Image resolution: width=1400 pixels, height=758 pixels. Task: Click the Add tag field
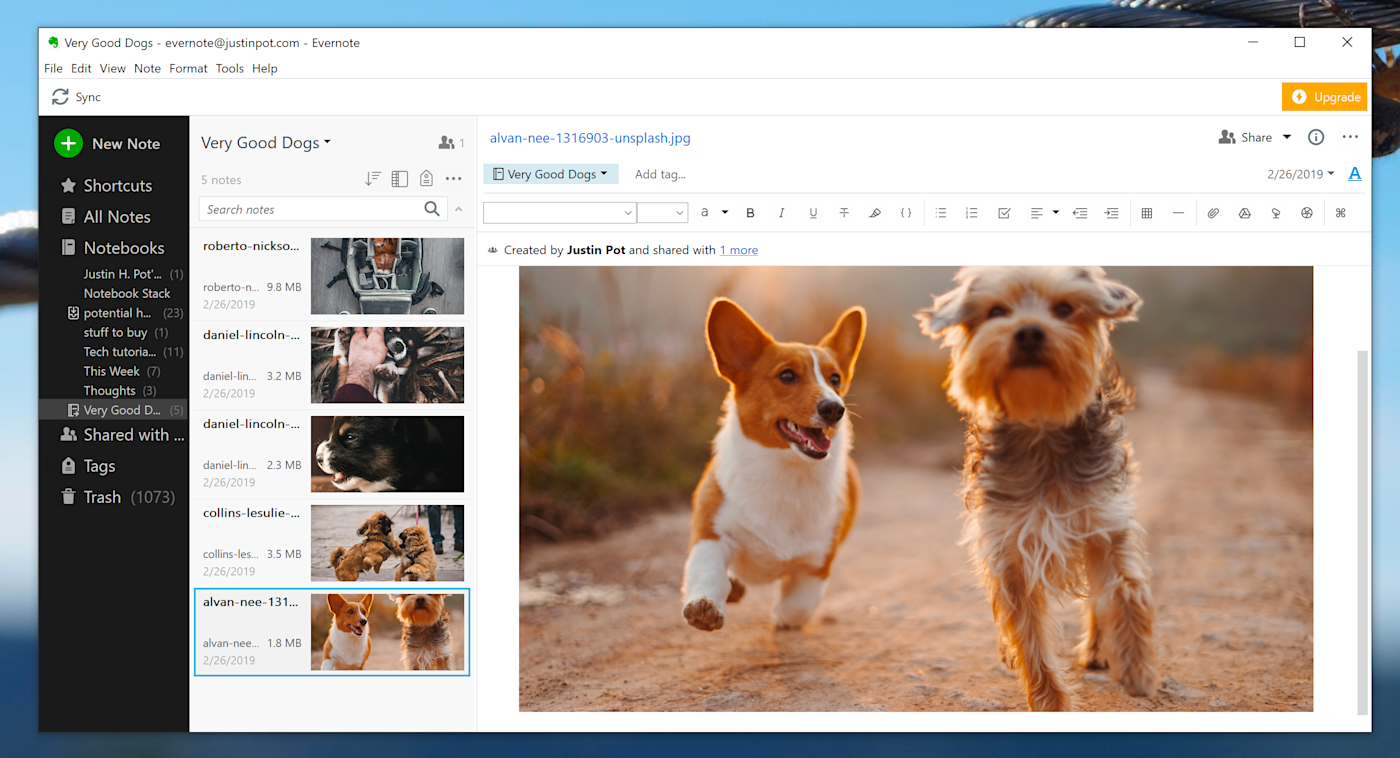click(660, 174)
